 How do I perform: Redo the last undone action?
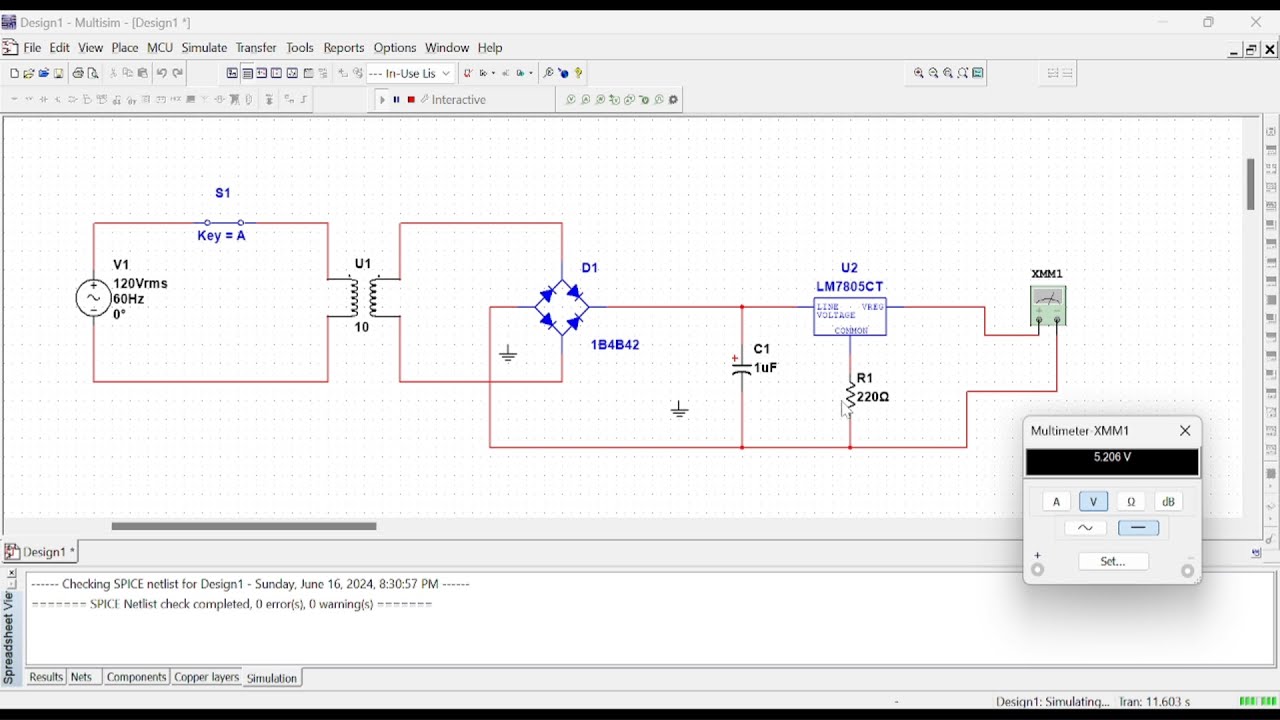pyautogui.click(x=178, y=73)
